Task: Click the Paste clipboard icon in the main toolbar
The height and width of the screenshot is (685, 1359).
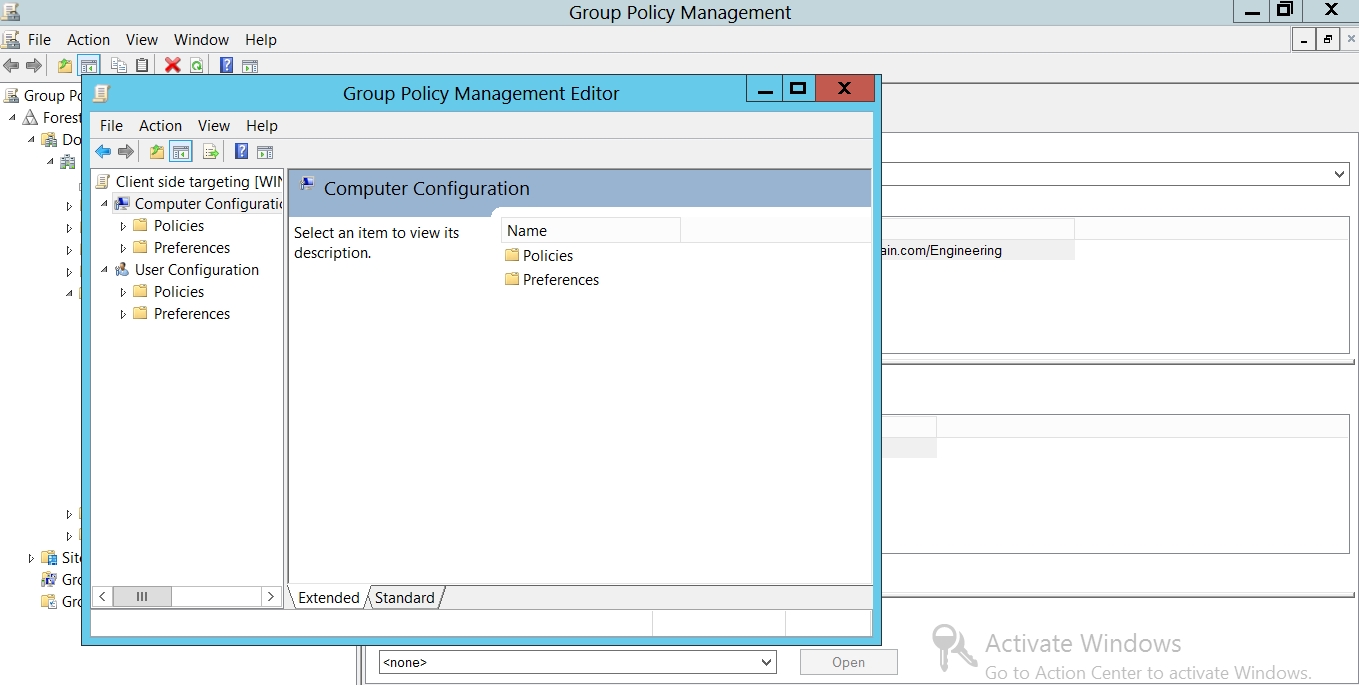Action: pyautogui.click(x=142, y=66)
